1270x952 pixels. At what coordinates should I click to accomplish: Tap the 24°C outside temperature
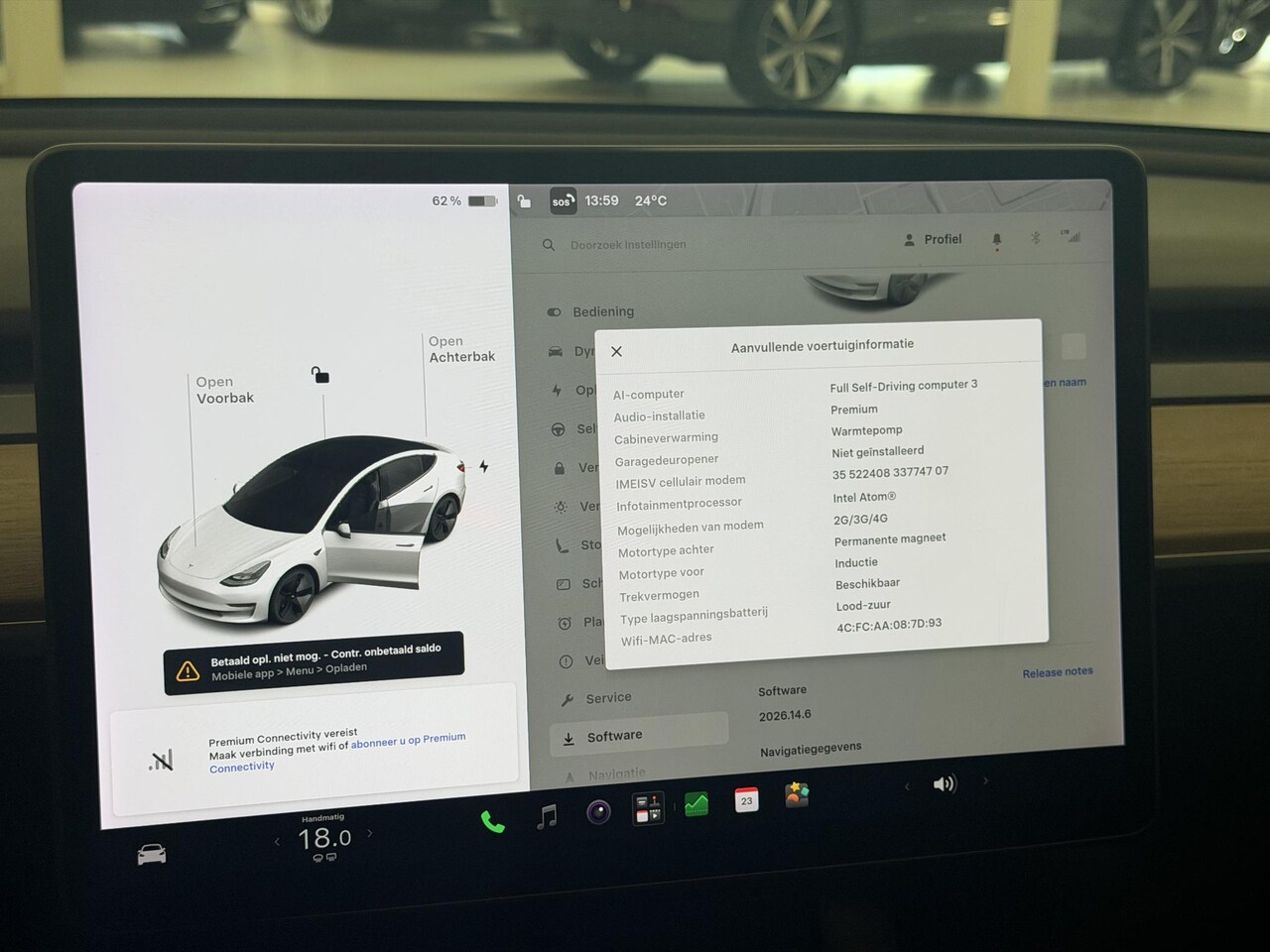[x=651, y=200]
